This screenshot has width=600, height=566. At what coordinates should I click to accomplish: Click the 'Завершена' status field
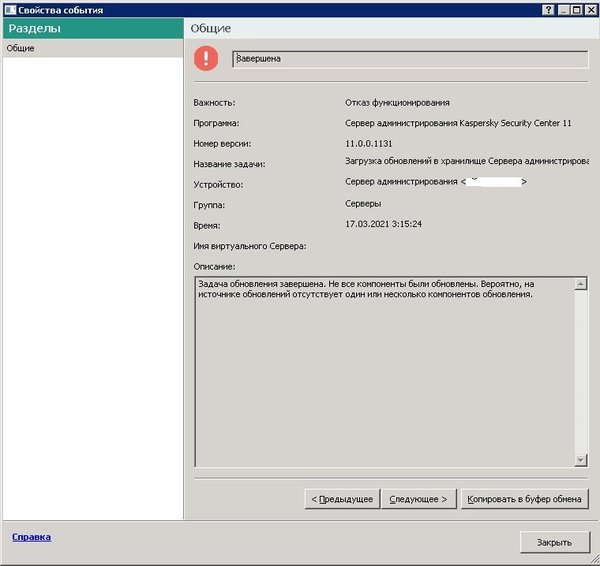410,59
